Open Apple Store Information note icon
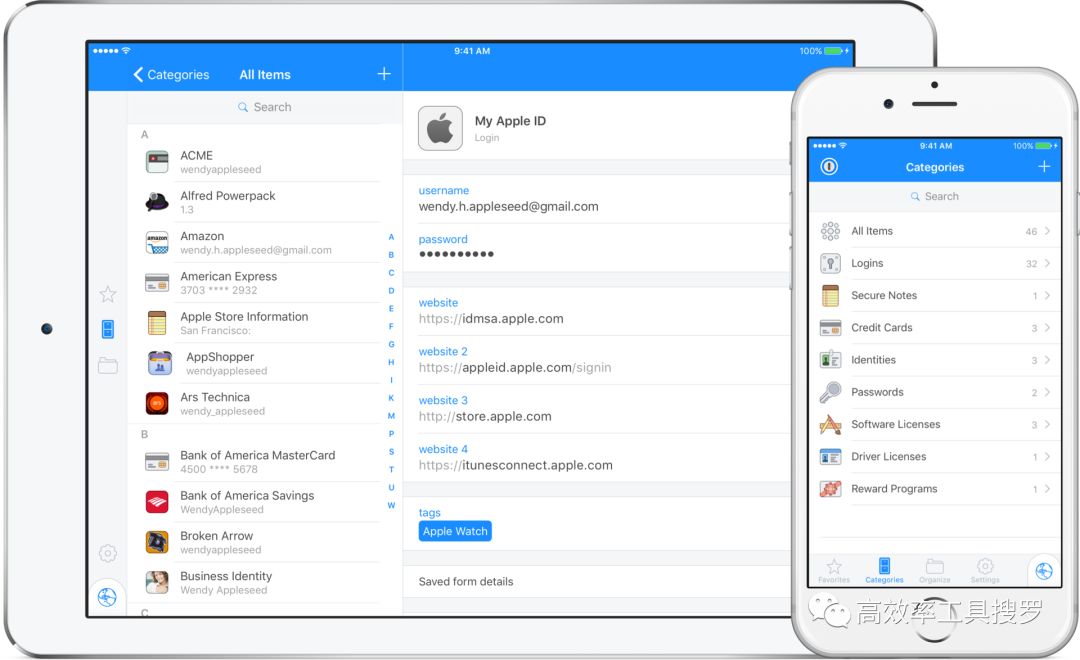The height and width of the screenshot is (660, 1080). tap(157, 323)
